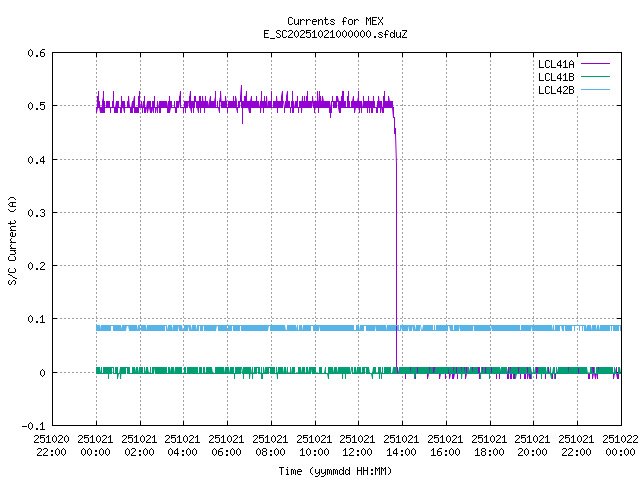Select the -0.1 y-axis tick label
Image resolution: width=640 pixels, height=480 pixels.
coord(32,426)
